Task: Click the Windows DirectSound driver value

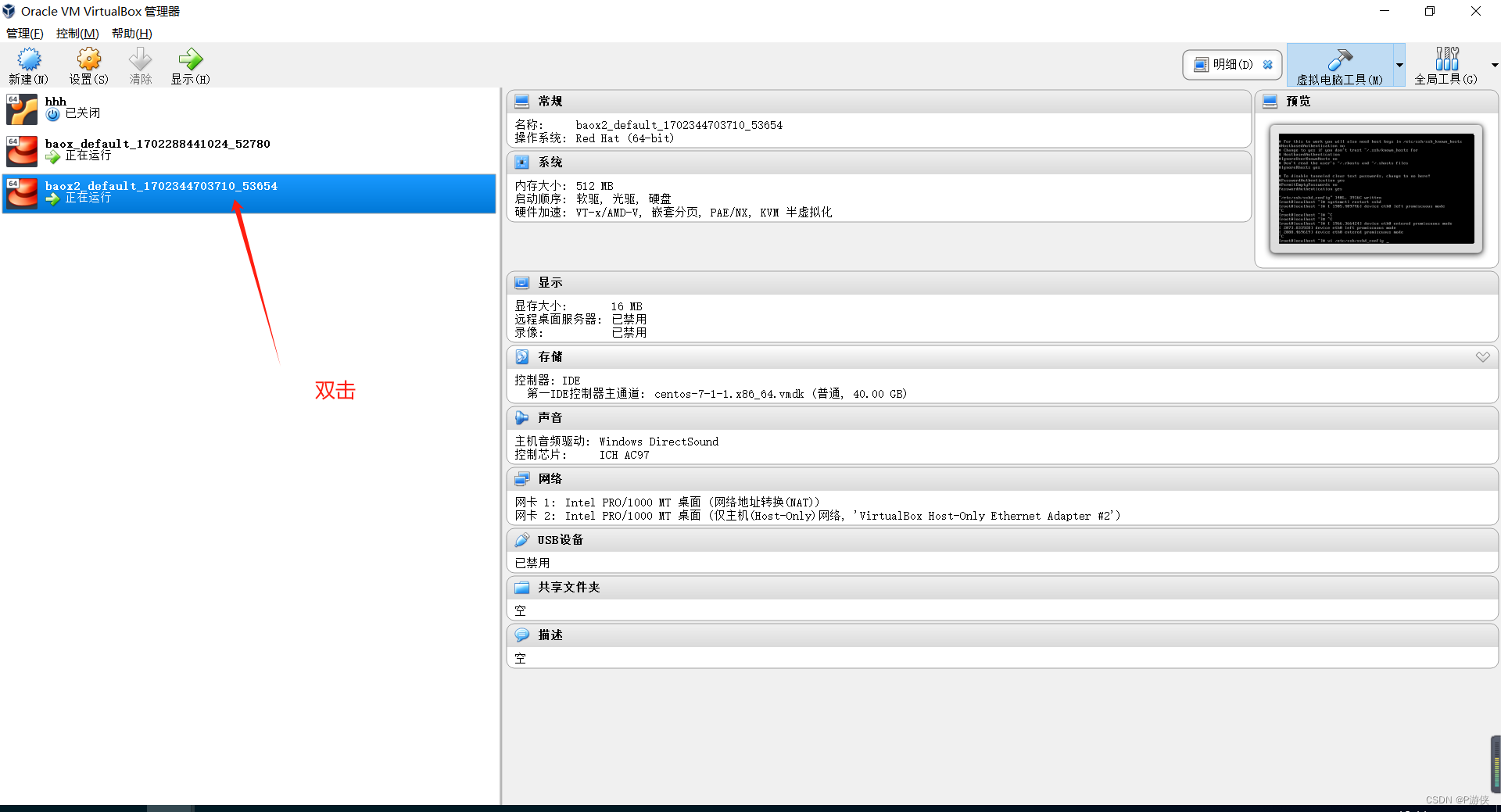Action: [659, 442]
